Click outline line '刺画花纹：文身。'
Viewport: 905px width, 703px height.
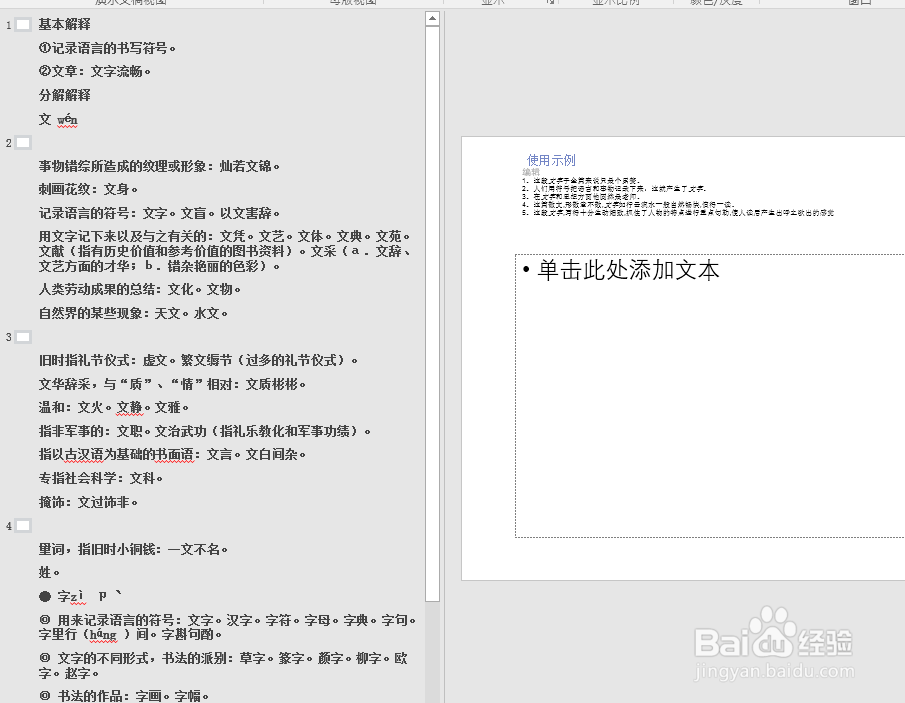[x=88, y=189]
